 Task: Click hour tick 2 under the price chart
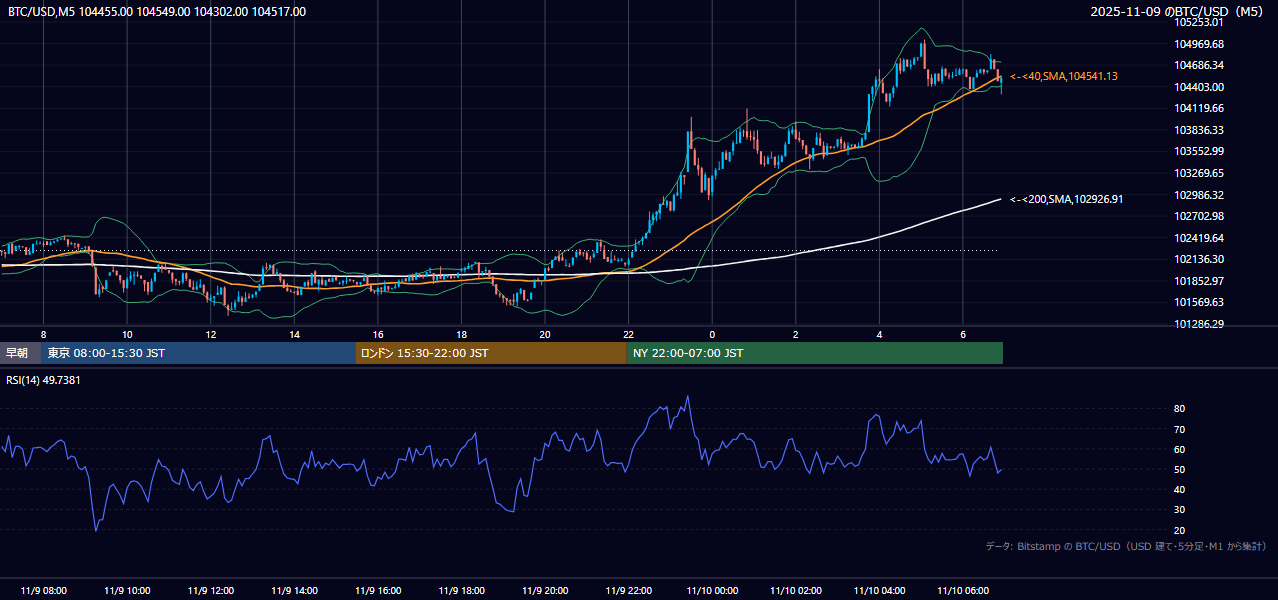click(796, 334)
